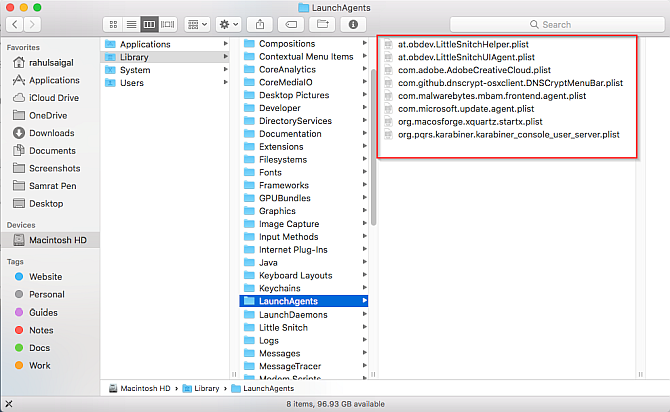Image resolution: width=670 pixels, height=412 pixels.
Task: Select the Frameworks folder
Action: pyautogui.click(x=304, y=185)
